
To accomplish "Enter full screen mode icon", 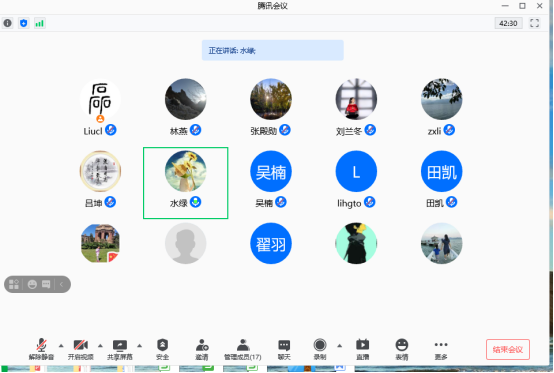I will [534, 23].
